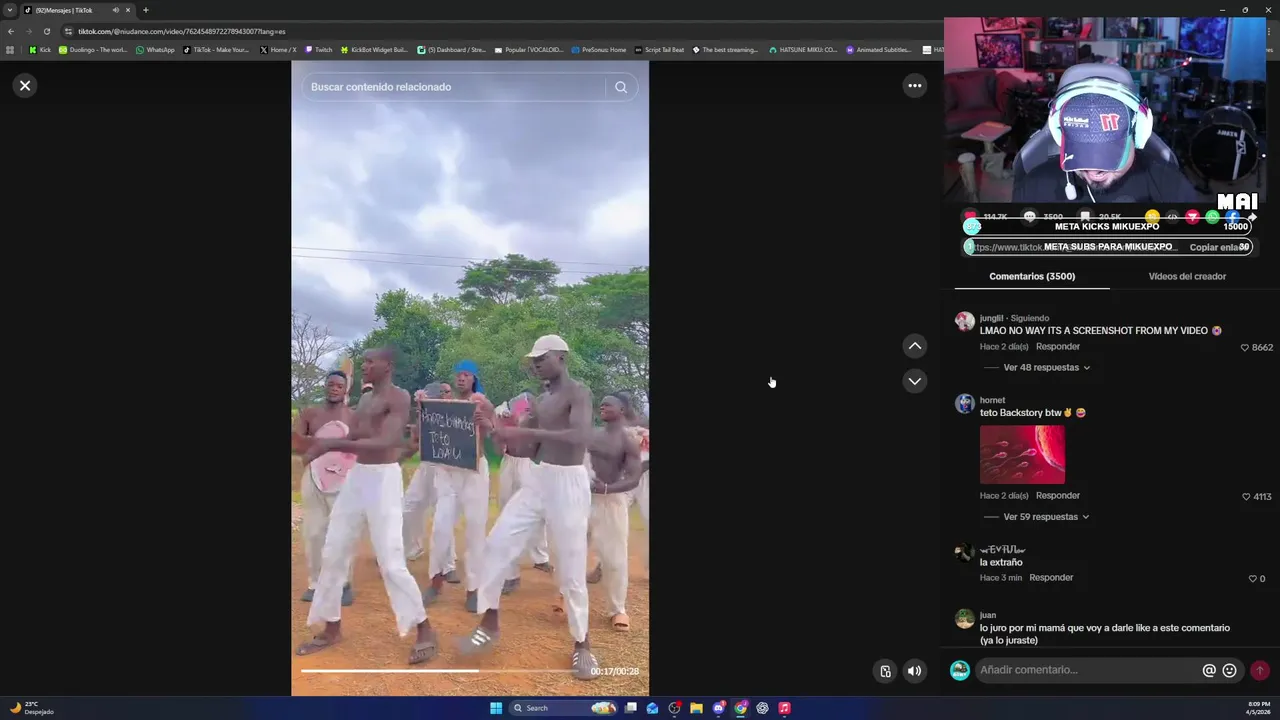The width and height of the screenshot is (1280, 720).
Task: Reply to hornet's teto Backstory comment
Action: pos(1058,496)
